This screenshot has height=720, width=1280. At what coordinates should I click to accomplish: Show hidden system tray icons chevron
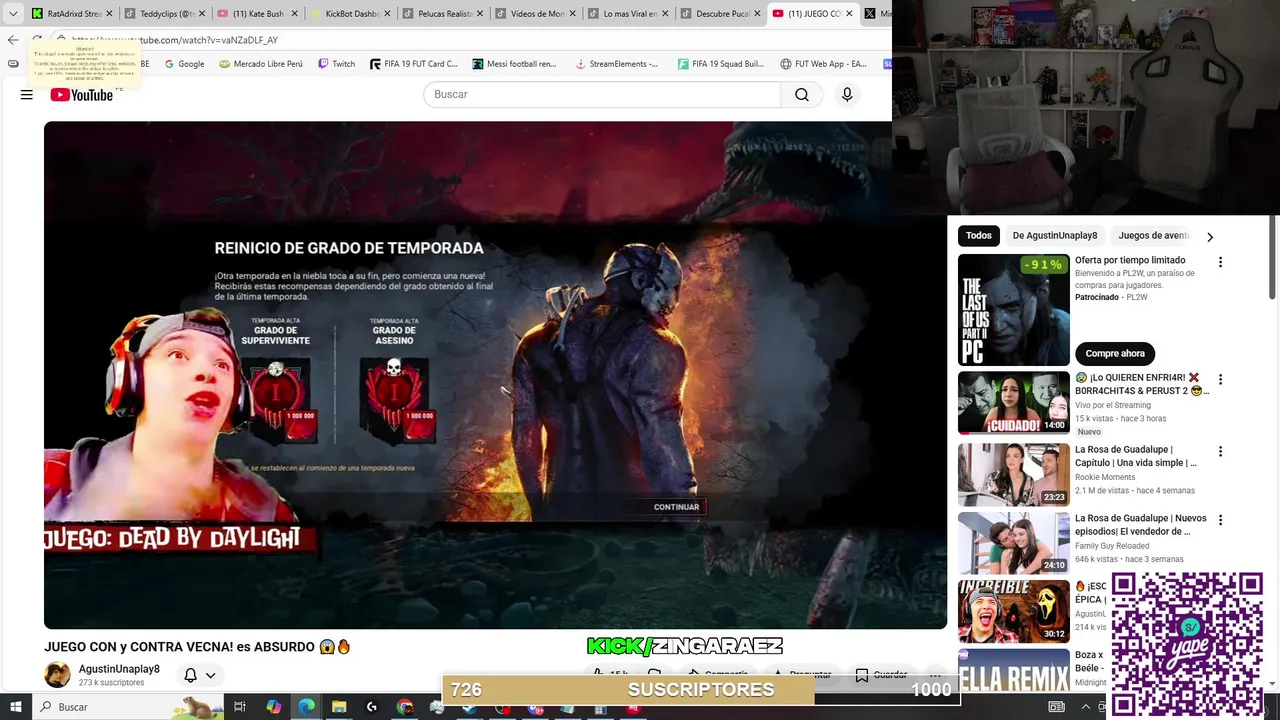point(1086,707)
